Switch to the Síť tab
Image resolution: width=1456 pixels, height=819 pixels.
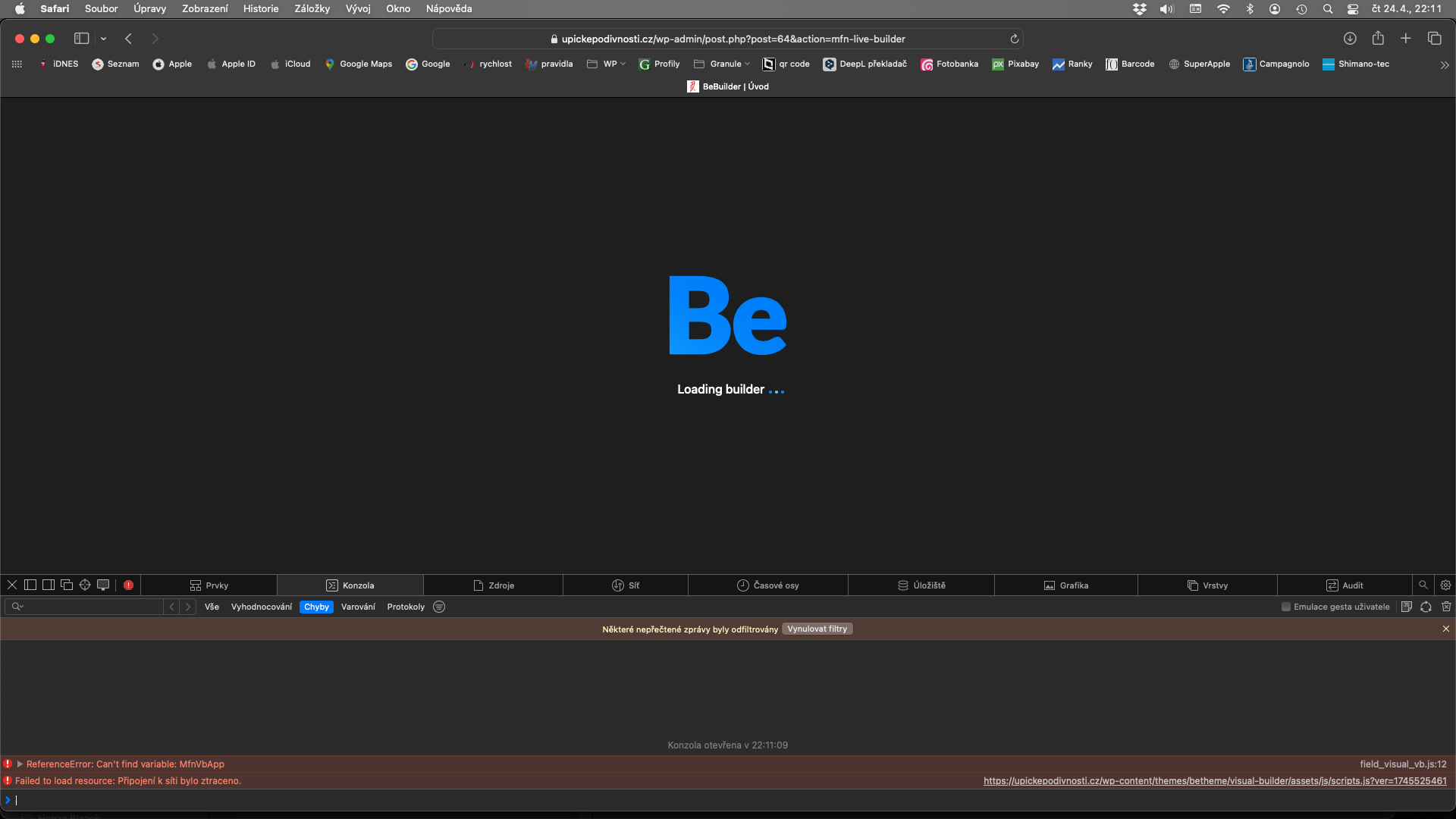click(626, 585)
